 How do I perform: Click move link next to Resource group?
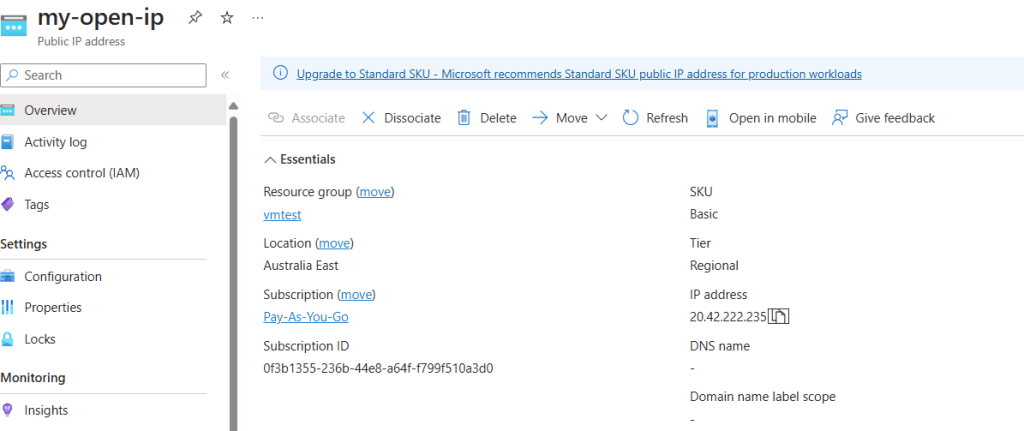[376, 192]
